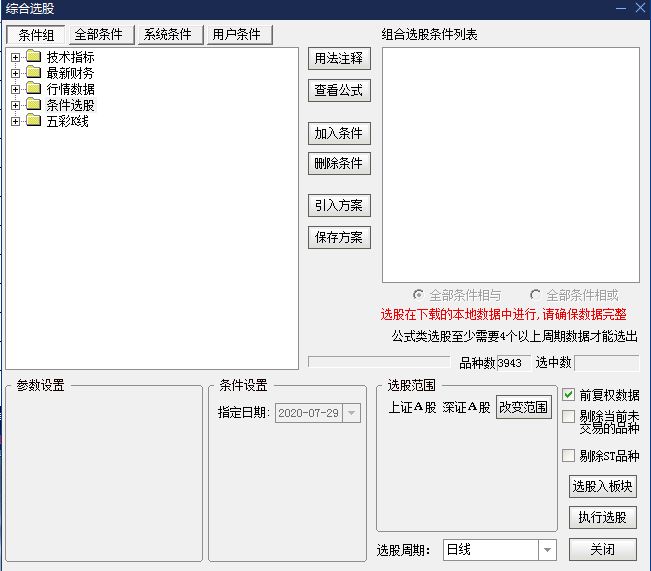Click the 技术指标 folder icon

[34, 56]
